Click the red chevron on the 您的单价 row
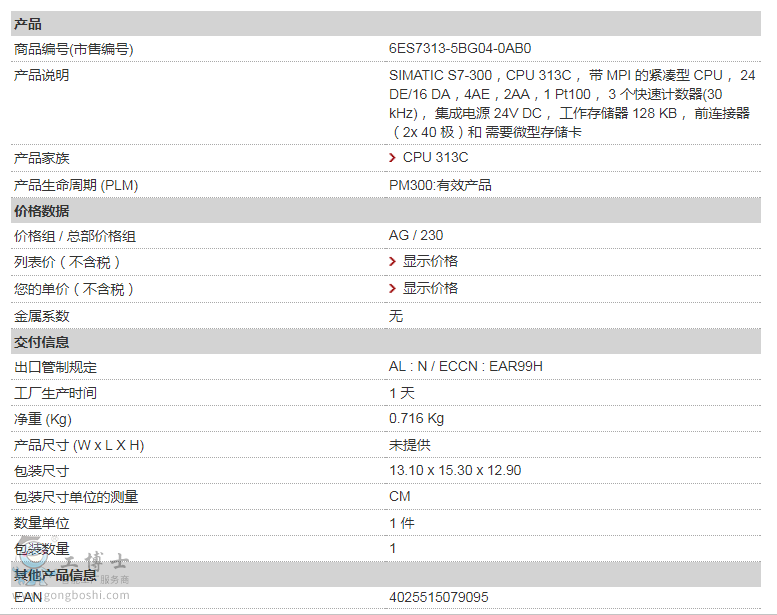The width and height of the screenshot is (777, 615). pos(393,289)
